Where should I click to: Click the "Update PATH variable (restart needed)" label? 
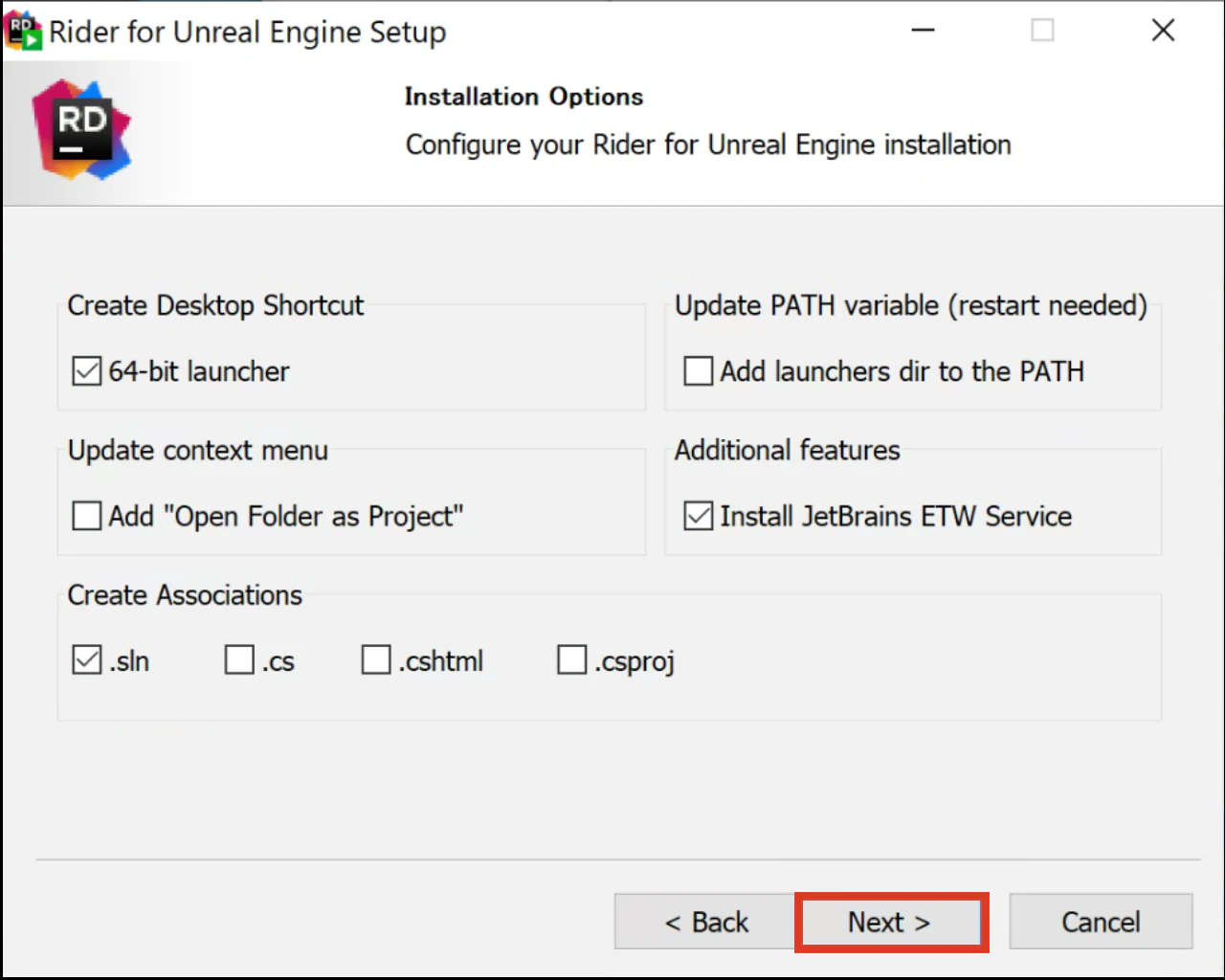[911, 305]
